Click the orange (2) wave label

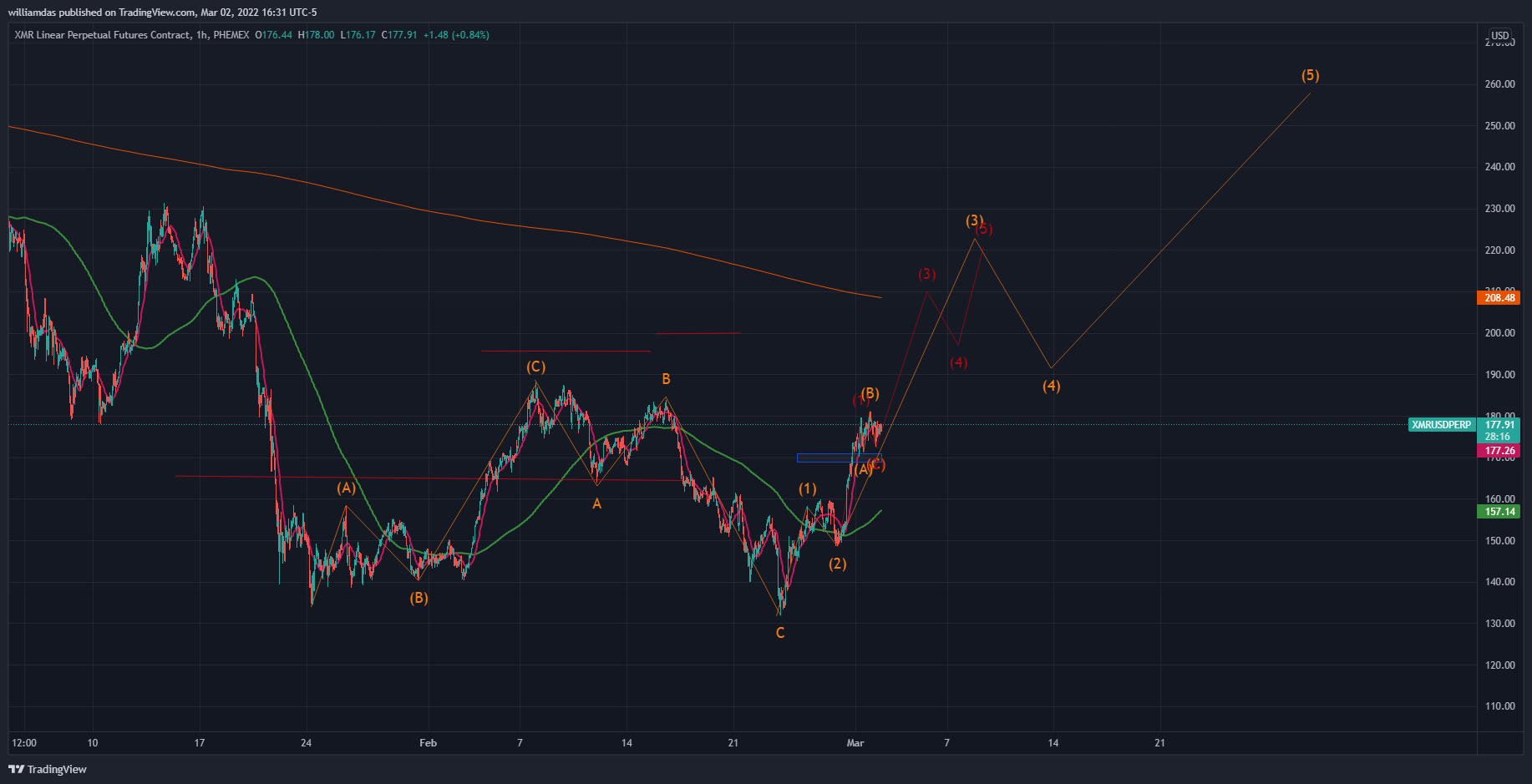[x=837, y=564]
